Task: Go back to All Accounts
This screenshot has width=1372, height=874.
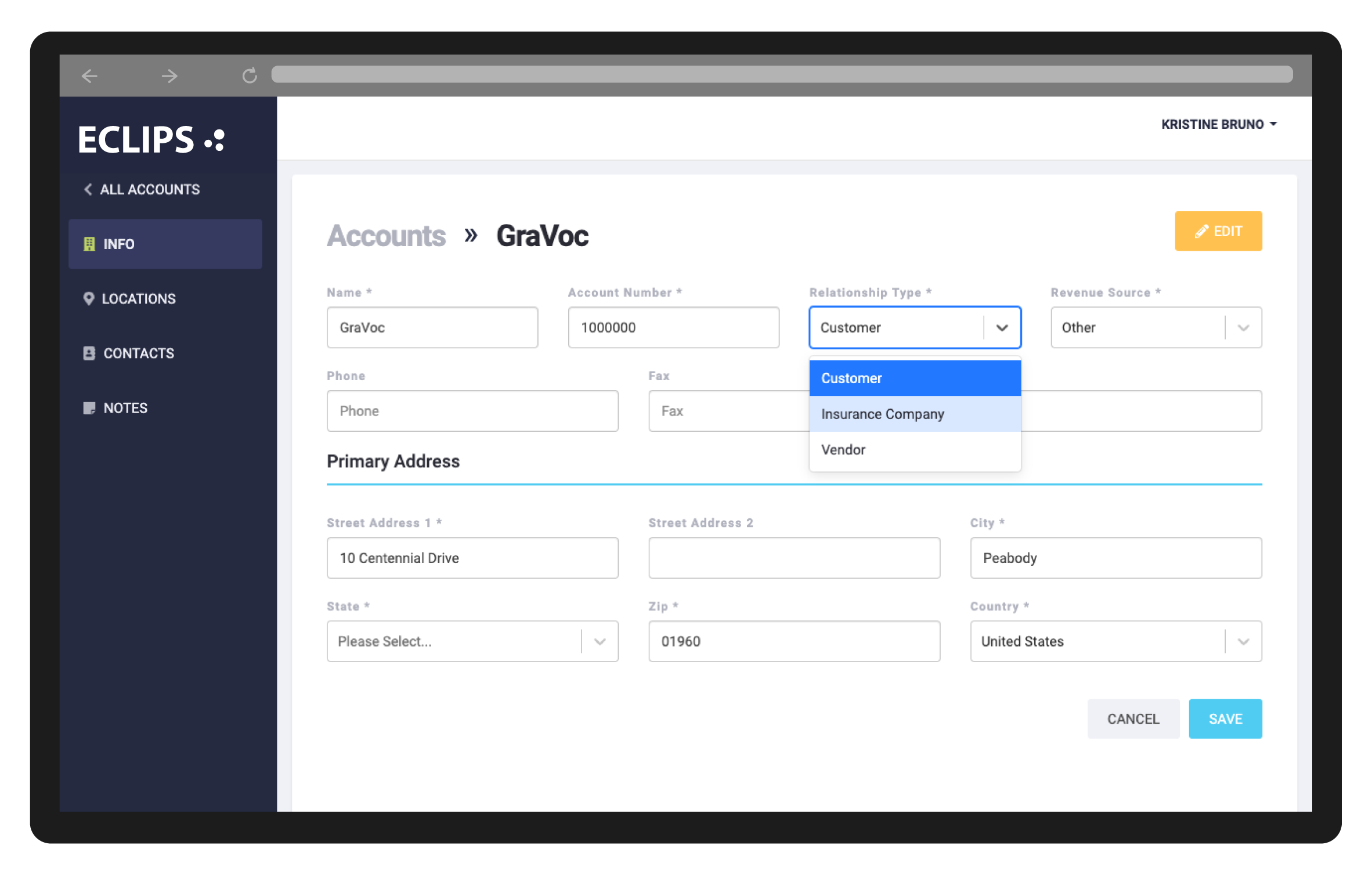Action: [x=142, y=189]
